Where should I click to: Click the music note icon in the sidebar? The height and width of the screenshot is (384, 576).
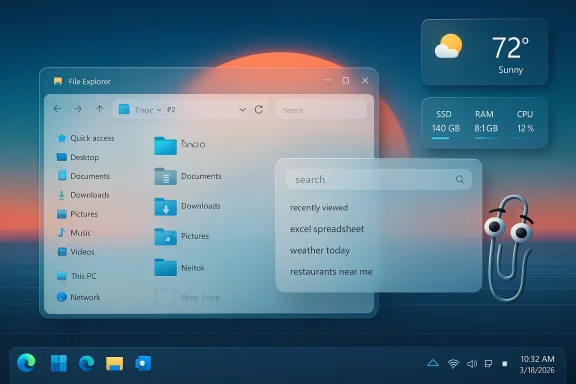[61, 233]
